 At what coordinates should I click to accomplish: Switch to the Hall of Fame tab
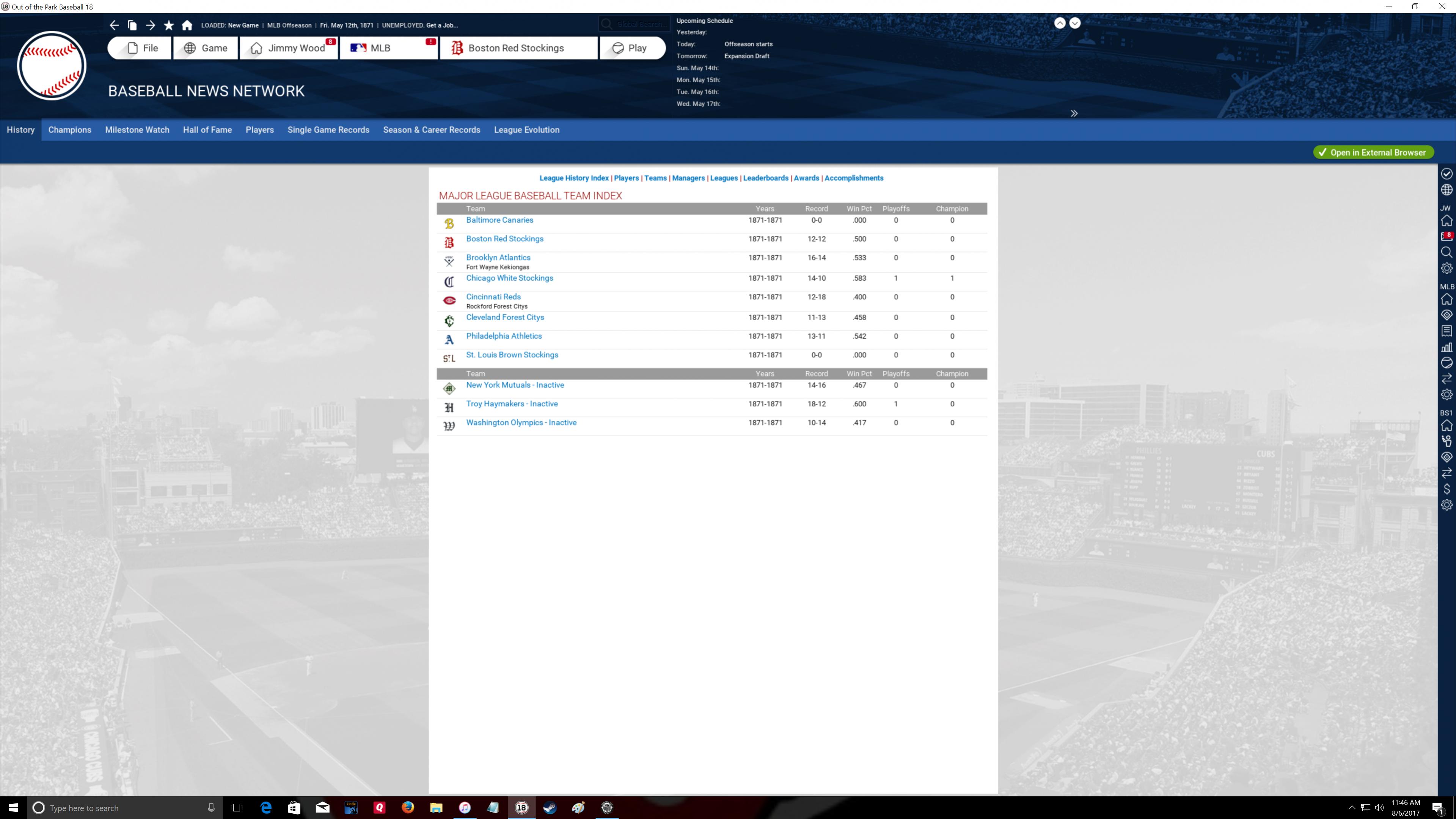[207, 130]
